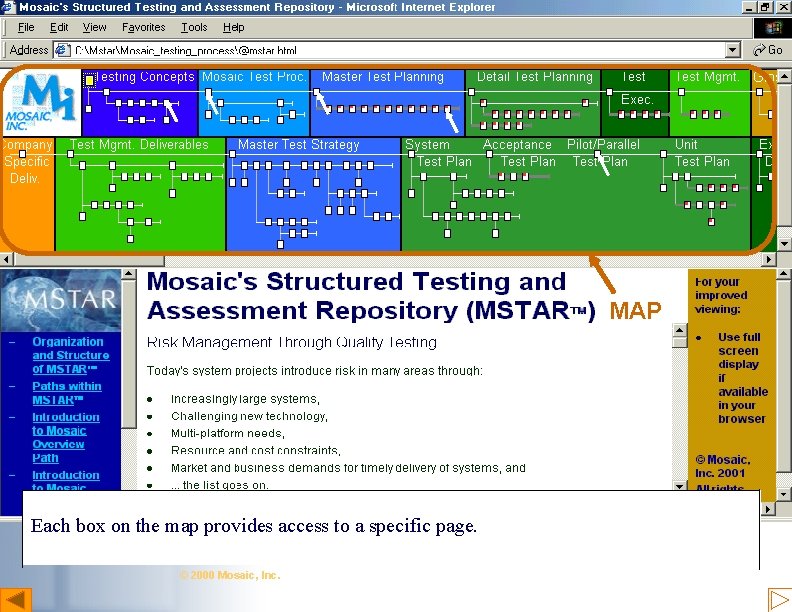Click the Windows flag throbber icon
Viewport: 792px width, 612px height.
pos(772,27)
